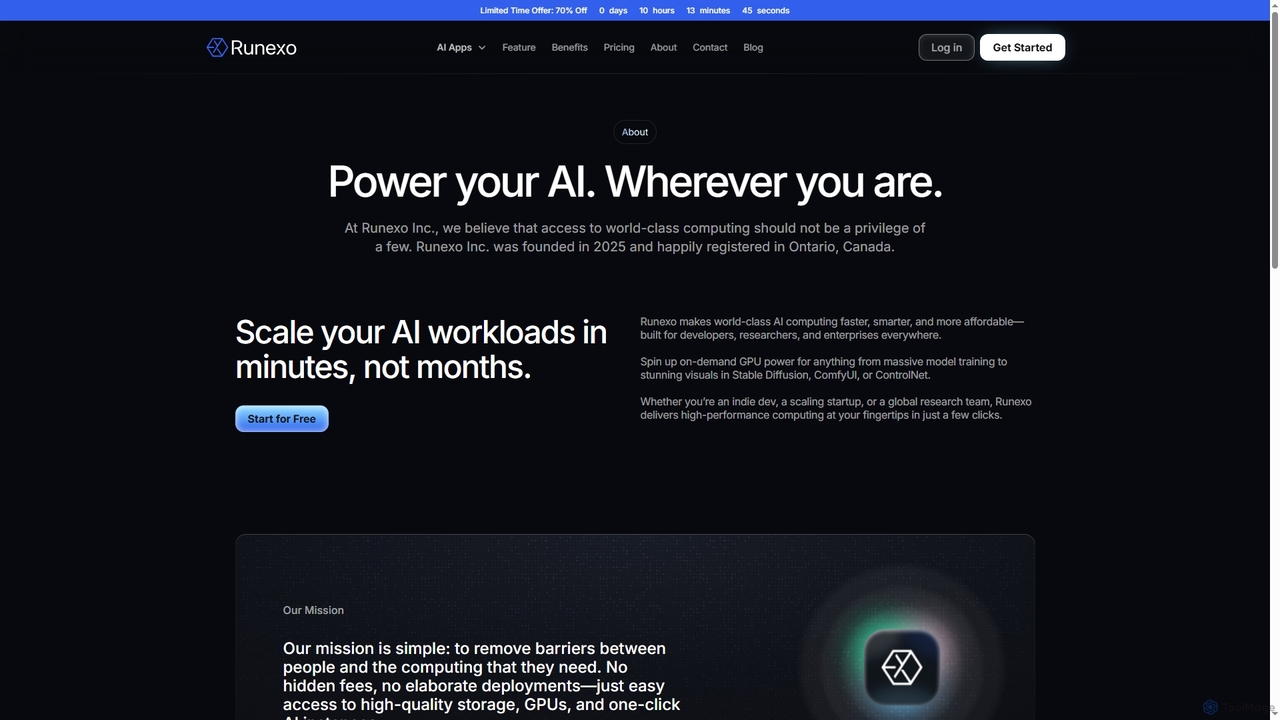The image size is (1280, 720).
Task: Click the paragraph starting Runexo makes world-class AI
Action: (832, 328)
